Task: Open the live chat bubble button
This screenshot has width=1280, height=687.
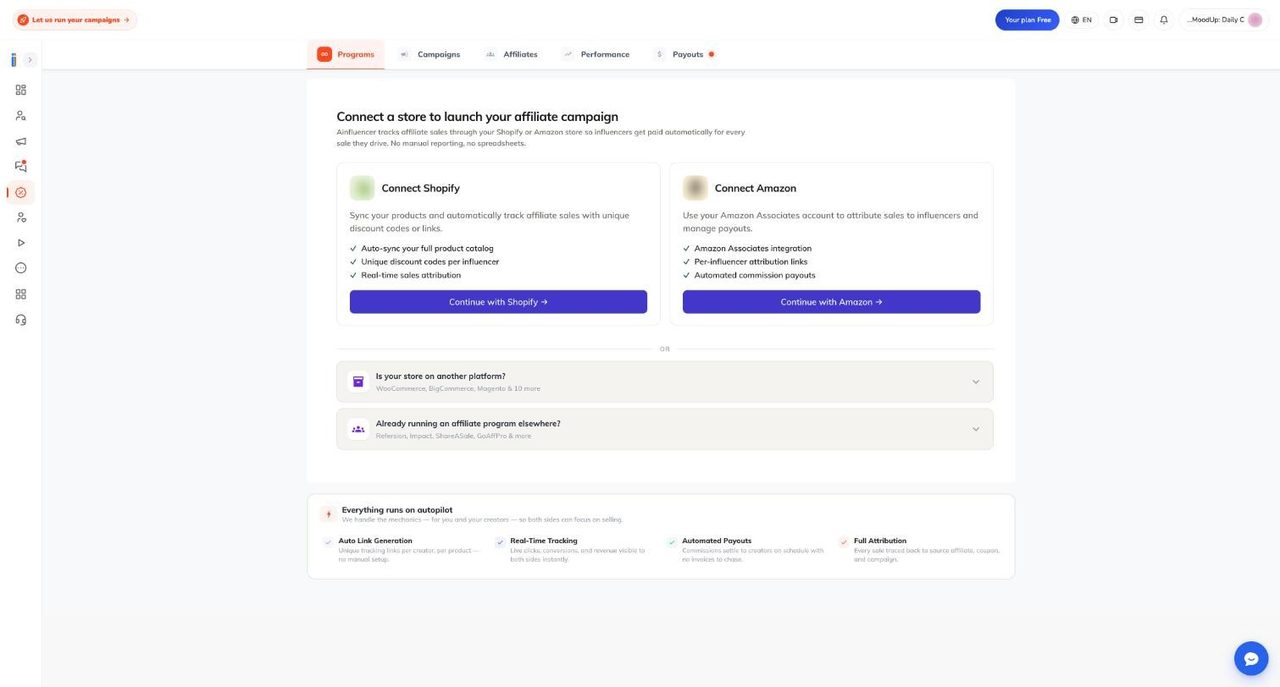Action: coord(1251,658)
